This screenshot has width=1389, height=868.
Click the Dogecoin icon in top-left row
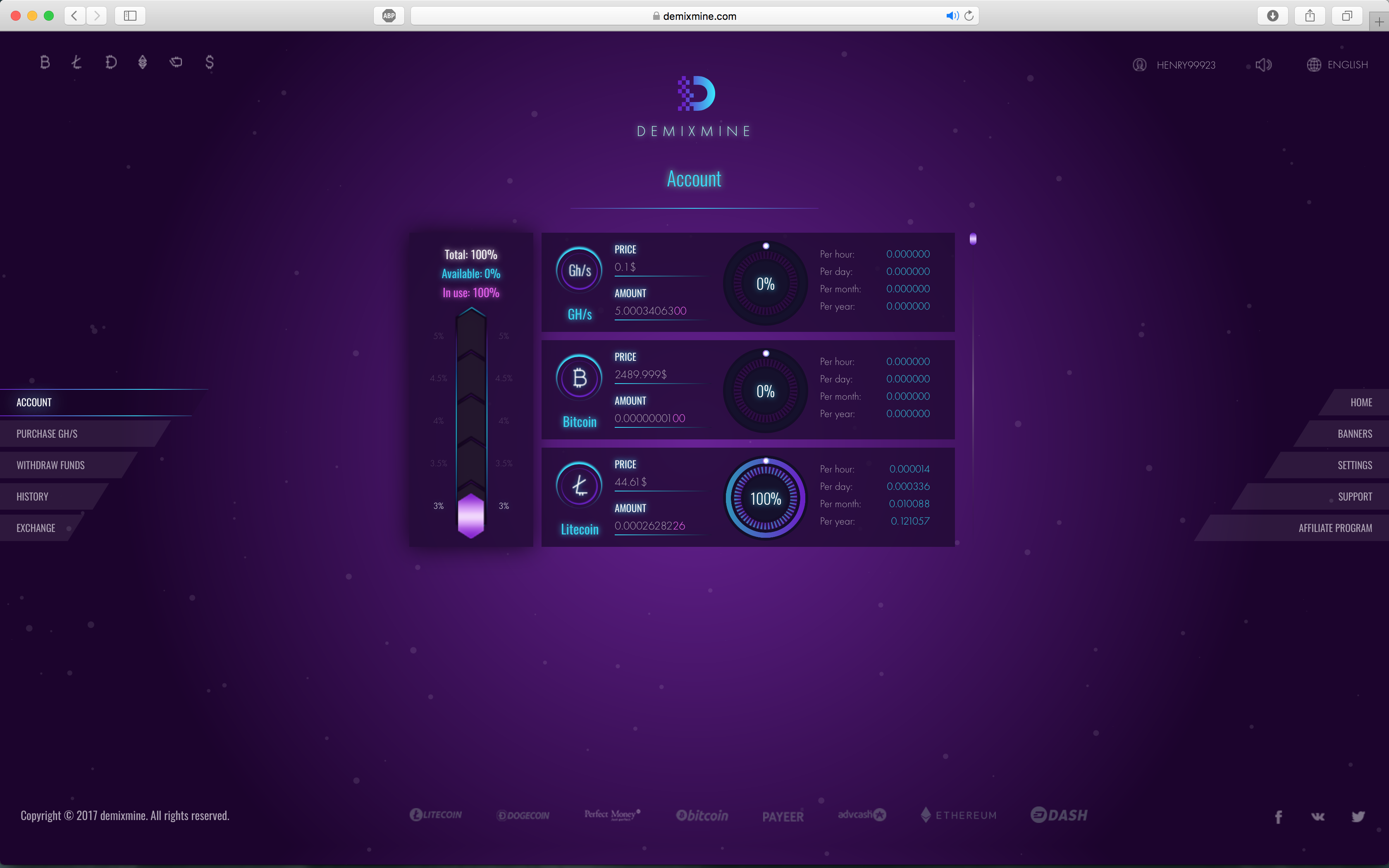click(x=111, y=62)
